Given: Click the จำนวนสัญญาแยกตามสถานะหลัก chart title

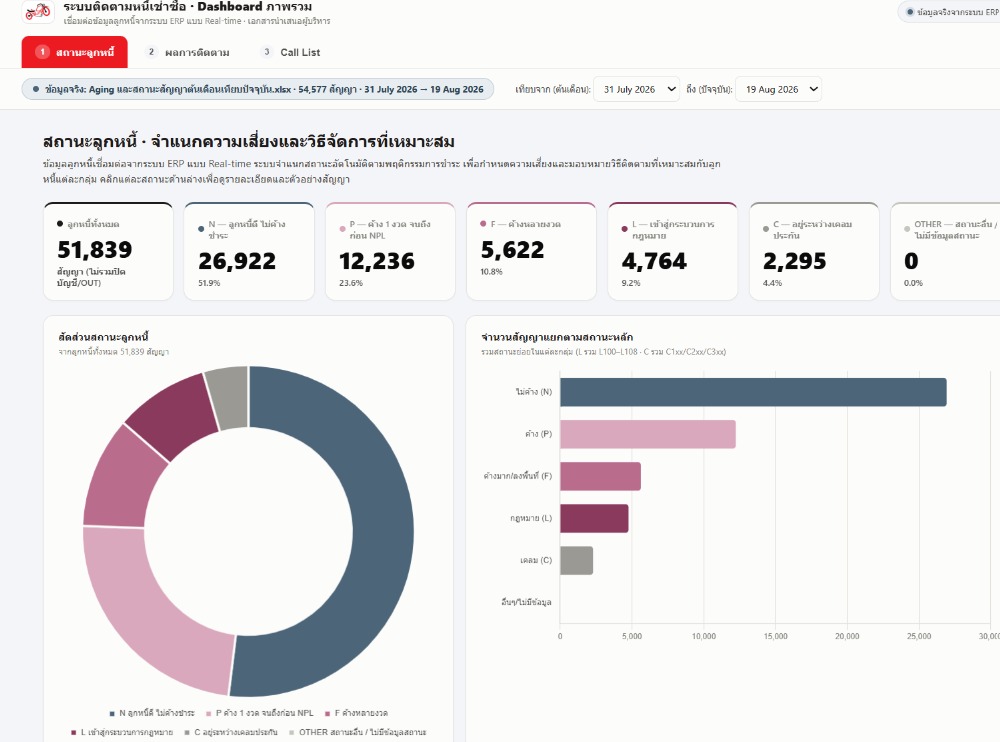Looking at the screenshot, I should [x=557, y=337].
